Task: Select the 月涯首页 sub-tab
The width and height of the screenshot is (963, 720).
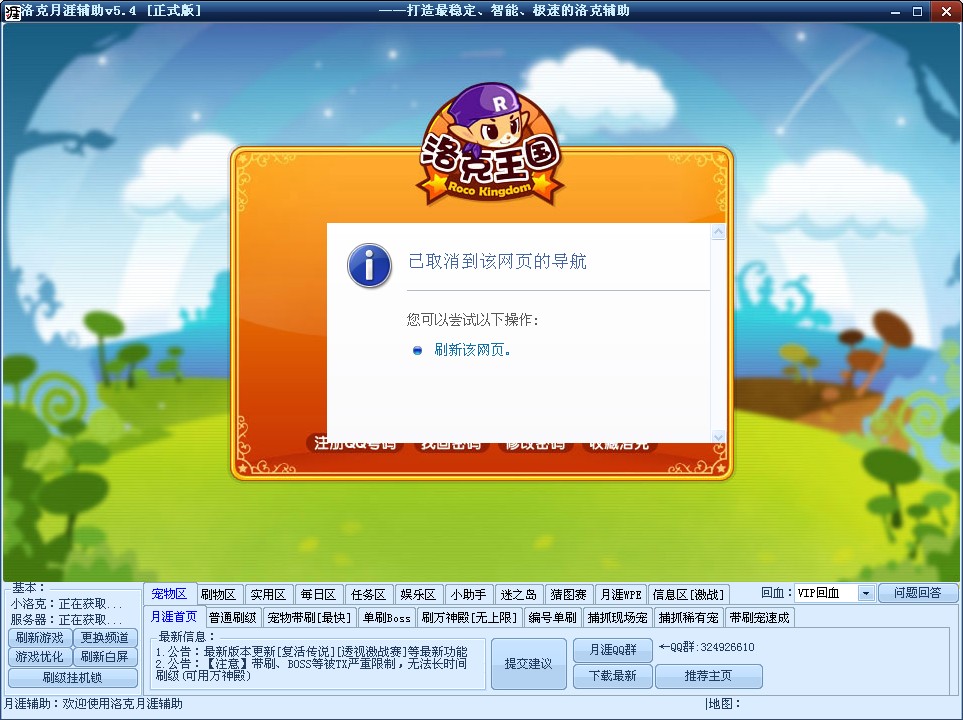Action: (x=174, y=617)
